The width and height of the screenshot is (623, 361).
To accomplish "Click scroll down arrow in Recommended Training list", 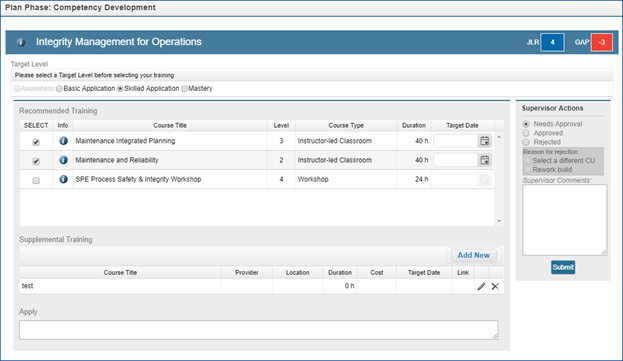I will tap(499, 221).
